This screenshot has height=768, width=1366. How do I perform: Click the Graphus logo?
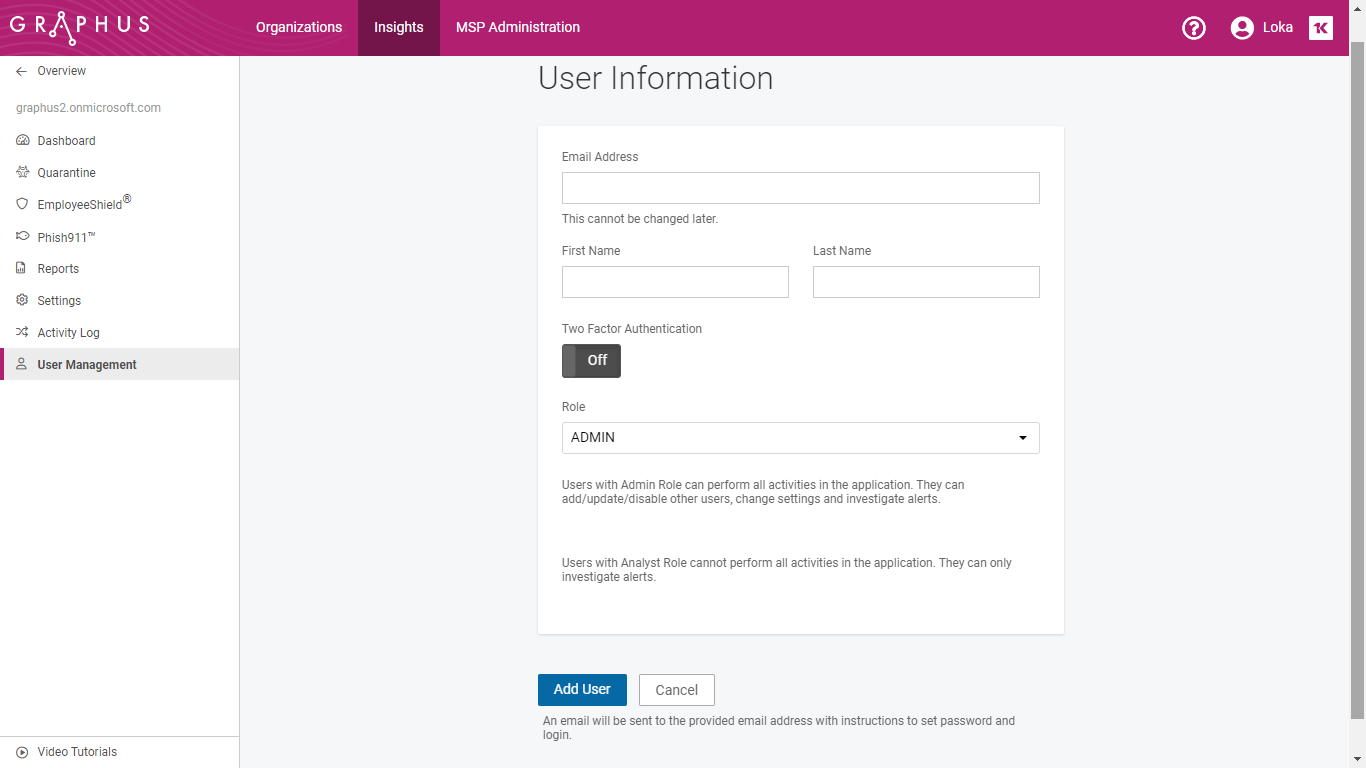[x=80, y=27]
